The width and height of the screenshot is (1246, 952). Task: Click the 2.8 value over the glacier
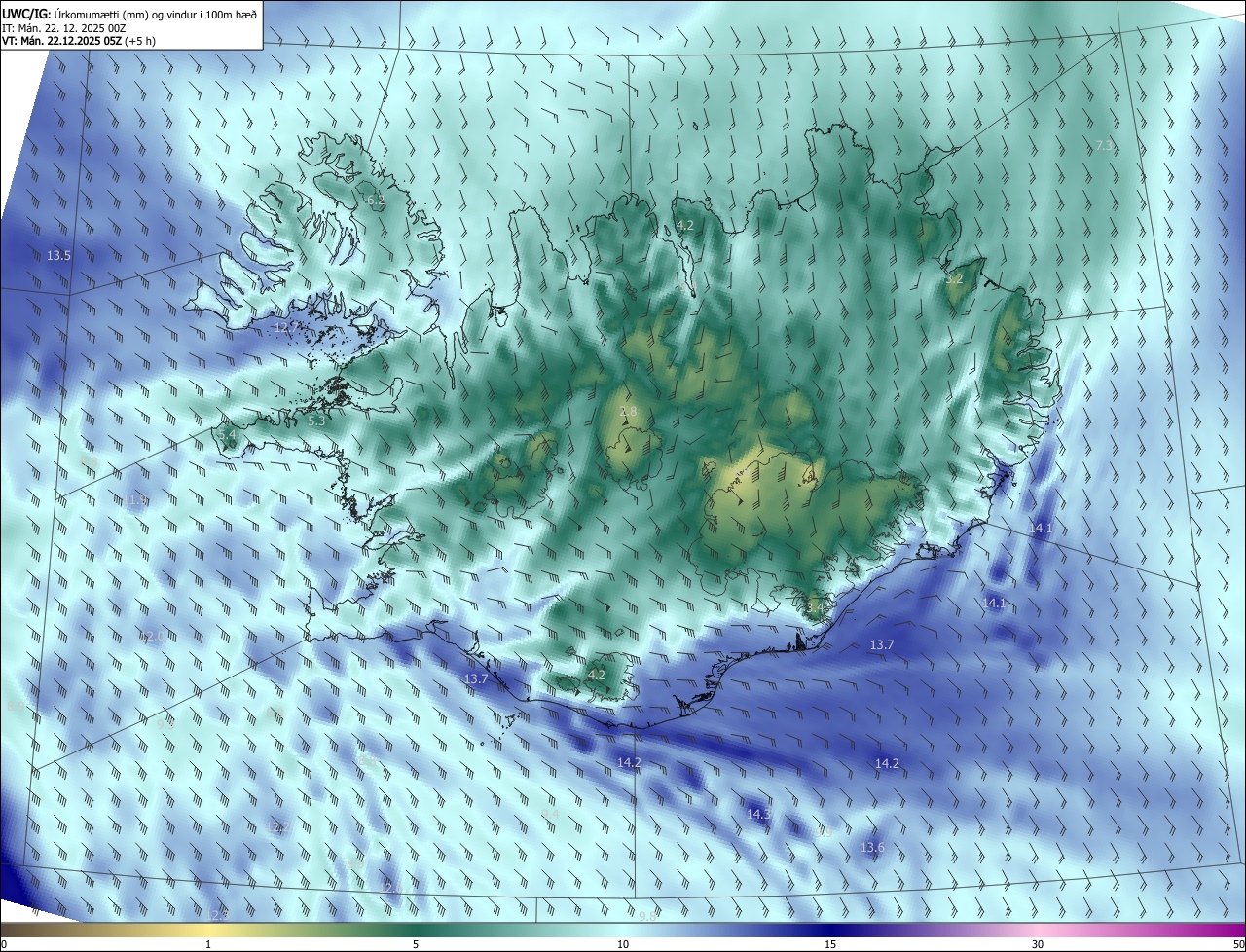pyautogui.click(x=628, y=412)
